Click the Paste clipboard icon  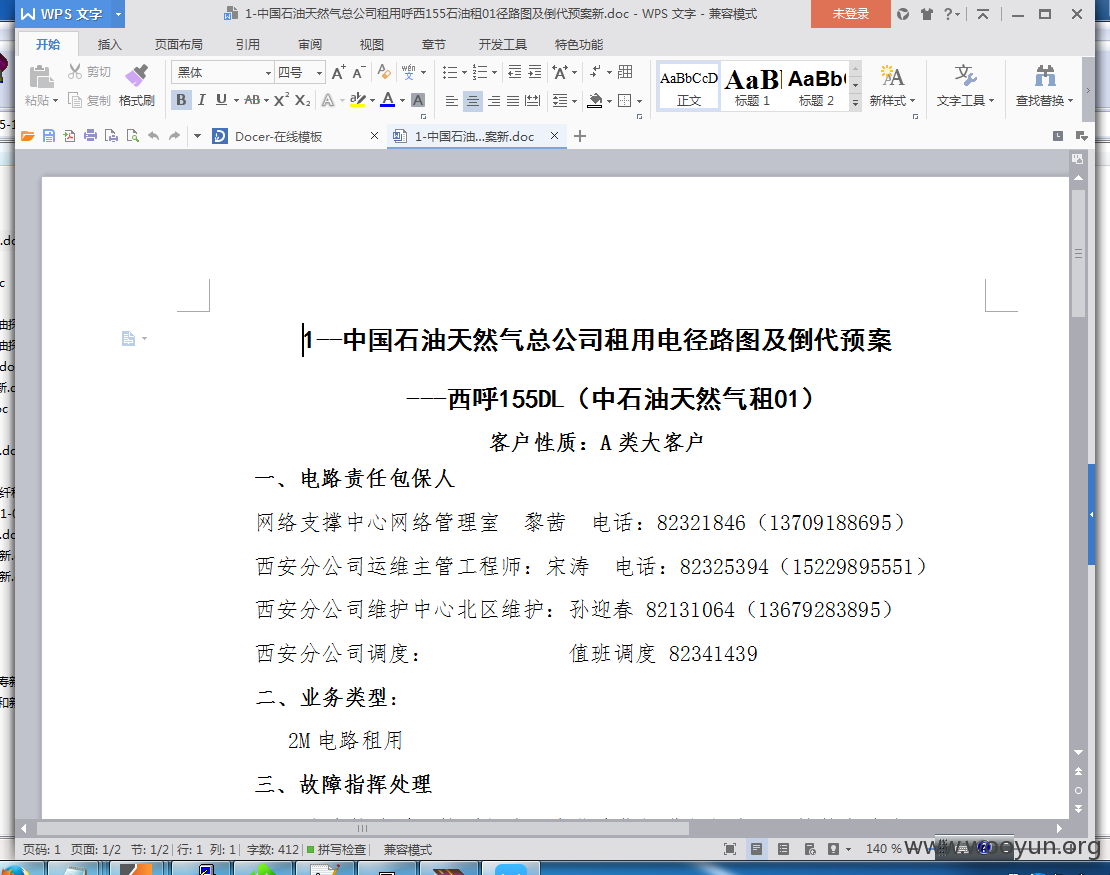pyautogui.click(x=40, y=76)
